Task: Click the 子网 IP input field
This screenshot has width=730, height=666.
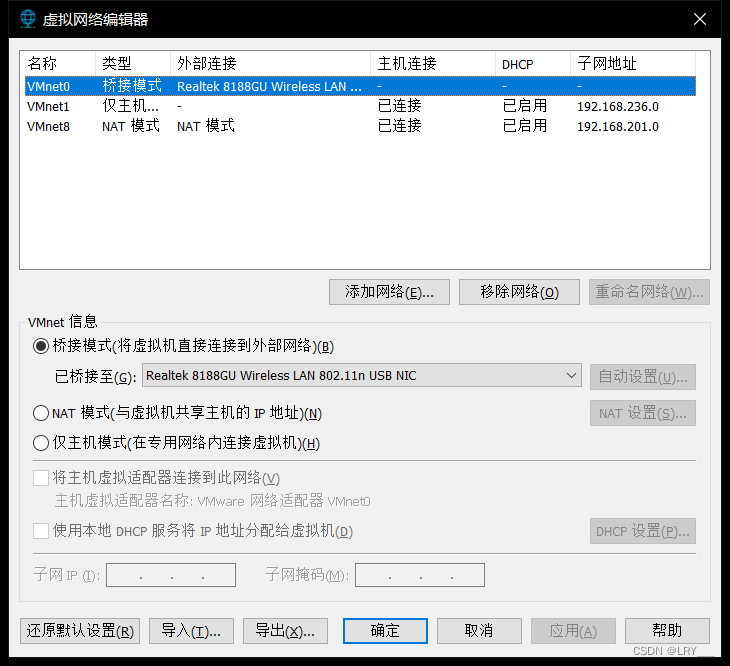Action: pos(171,575)
